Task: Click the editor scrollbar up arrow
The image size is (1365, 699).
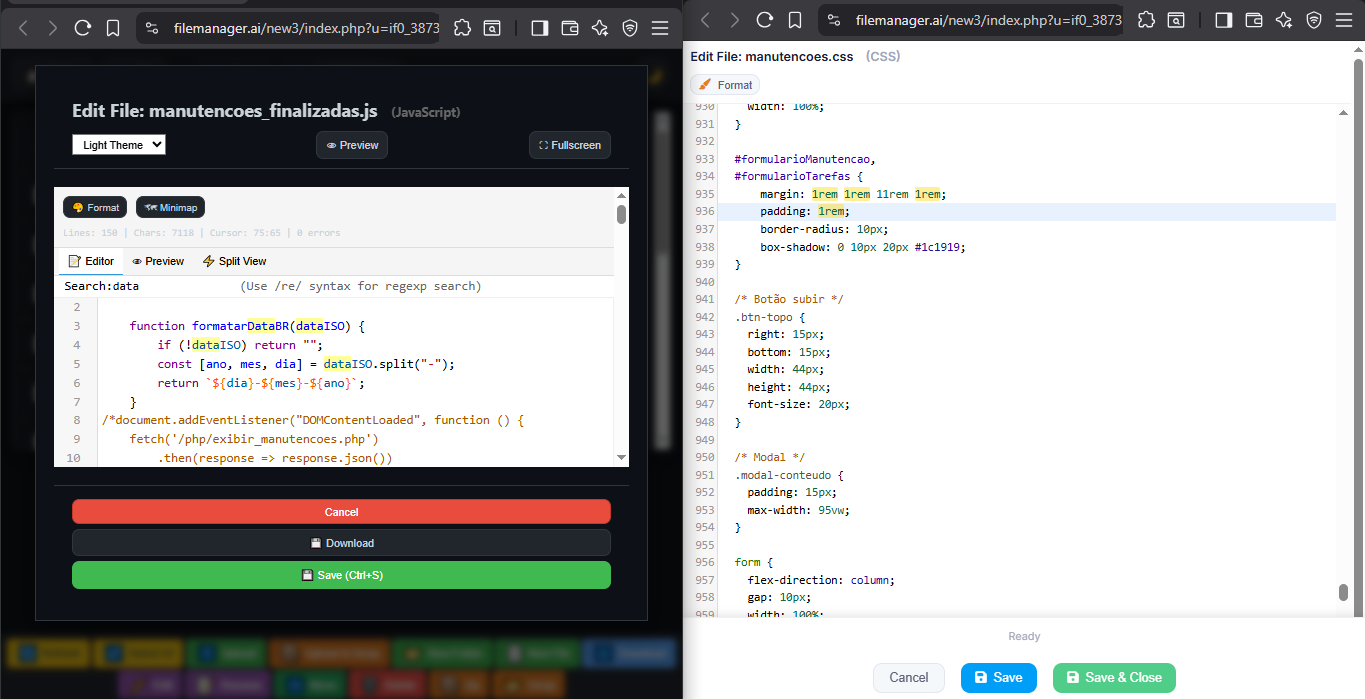Action: 621,196
